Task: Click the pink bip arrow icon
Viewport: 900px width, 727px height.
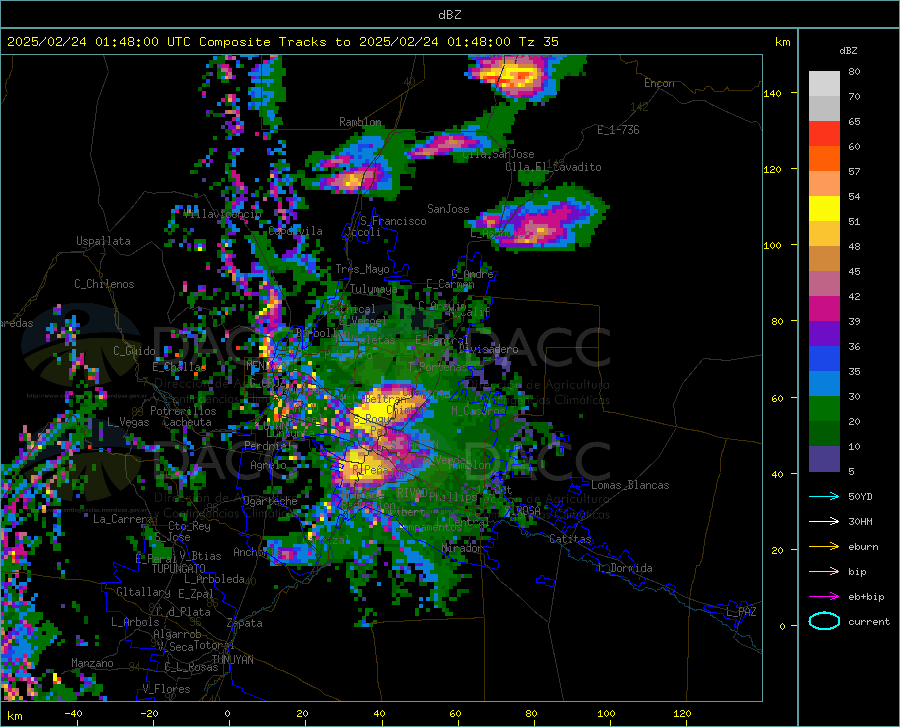Action: tap(824, 572)
